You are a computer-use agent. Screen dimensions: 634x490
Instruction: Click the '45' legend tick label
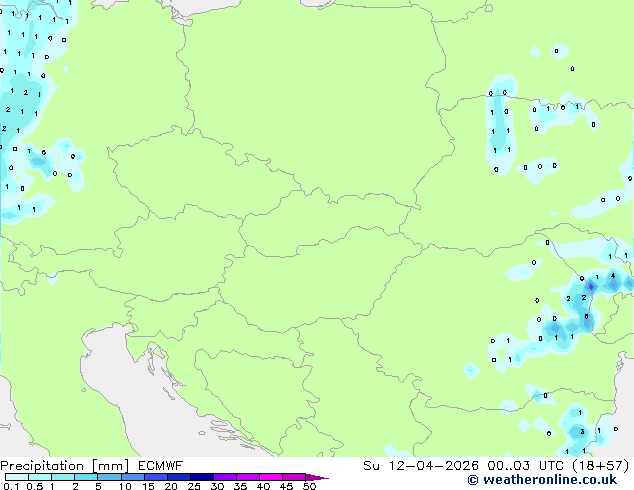pyautogui.click(x=286, y=486)
